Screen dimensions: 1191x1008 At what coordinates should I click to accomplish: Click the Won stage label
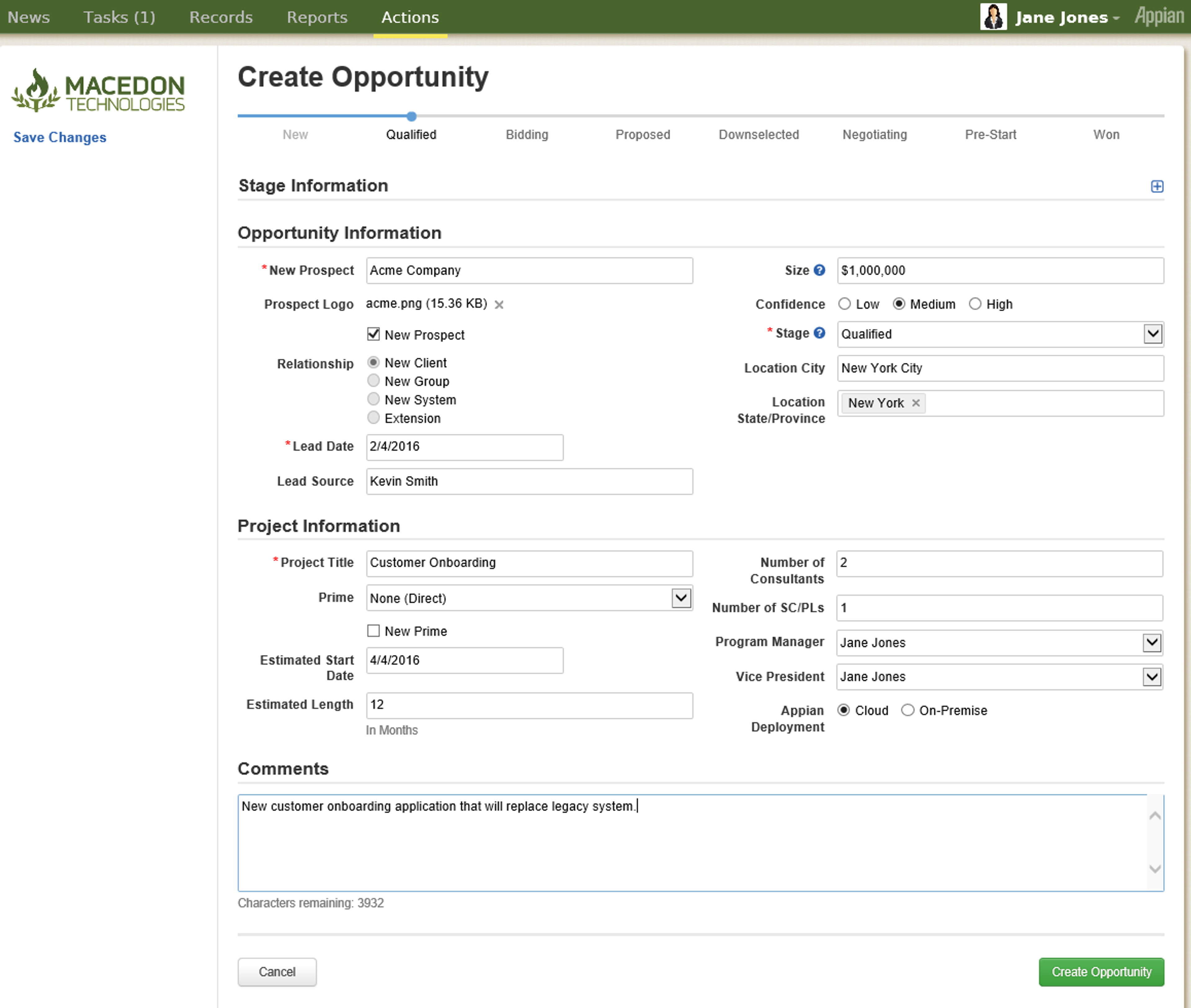coord(1106,135)
